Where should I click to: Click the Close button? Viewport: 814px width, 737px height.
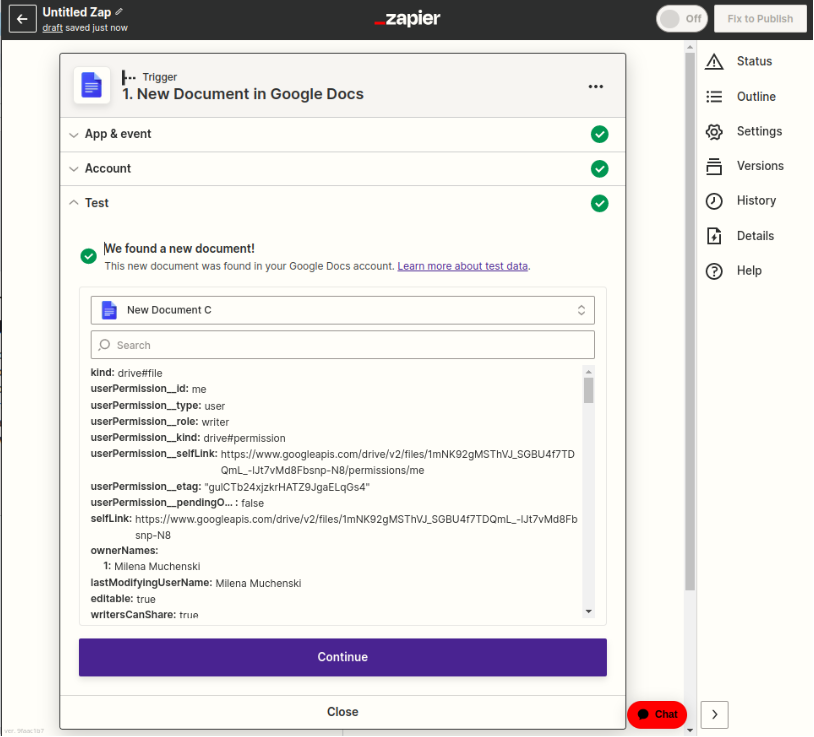343,712
